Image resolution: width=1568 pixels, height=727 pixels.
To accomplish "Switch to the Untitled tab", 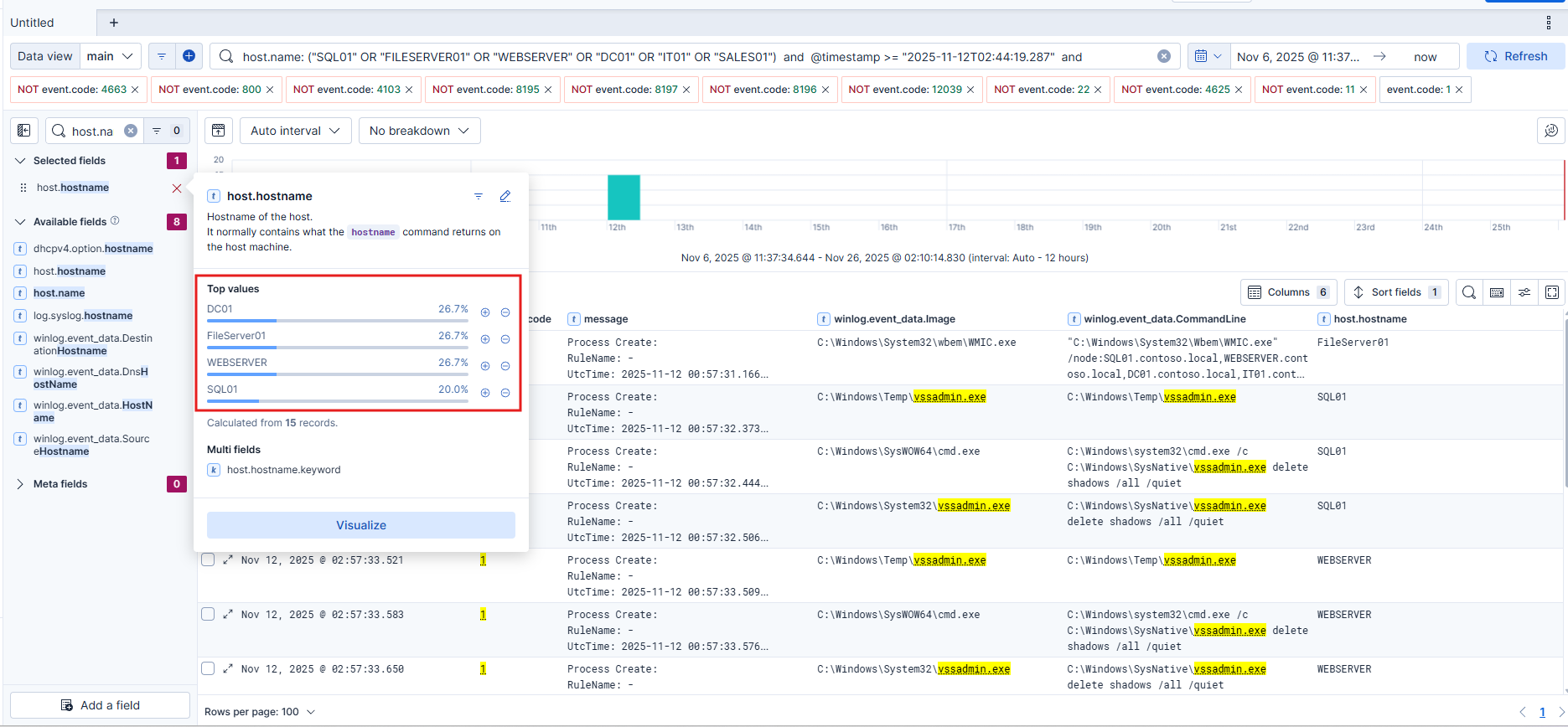I will click(x=33, y=23).
